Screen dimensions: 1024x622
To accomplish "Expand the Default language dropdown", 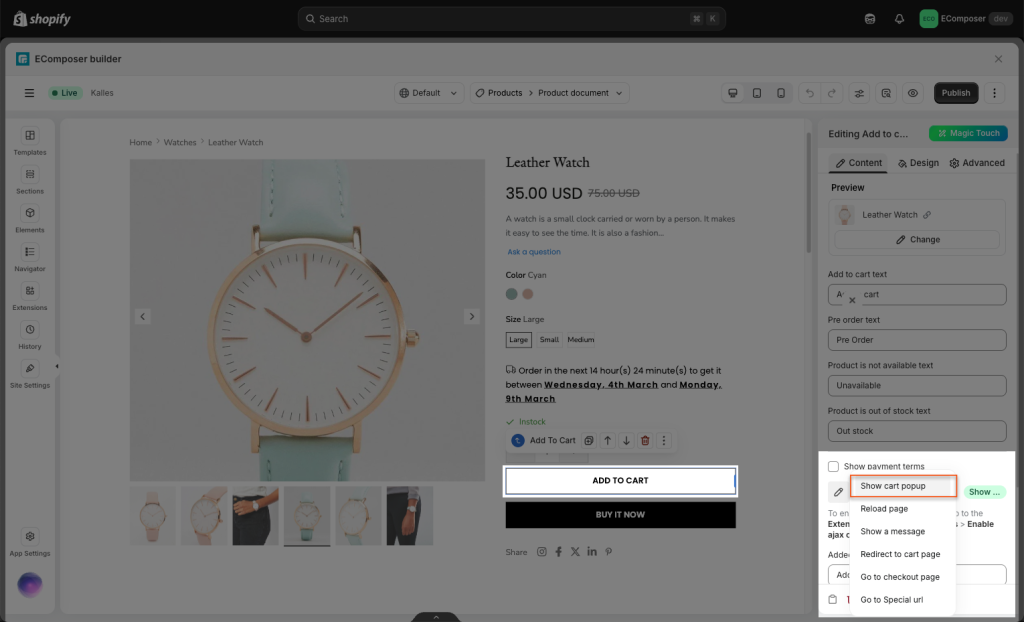I will click(430, 93).
